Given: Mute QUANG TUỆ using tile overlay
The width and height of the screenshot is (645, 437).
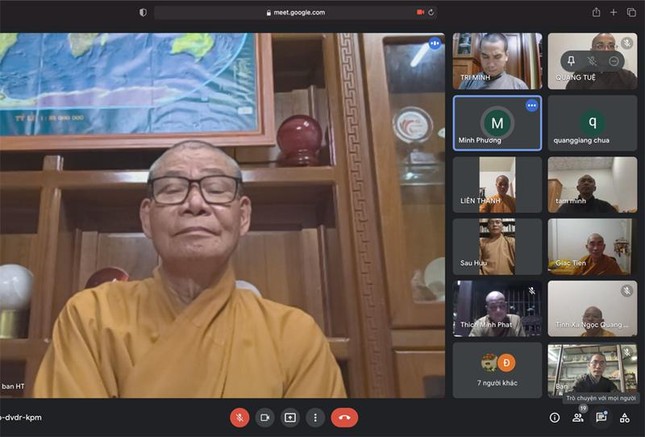Looking at the screenshot, I should click(x=592, y=61).
